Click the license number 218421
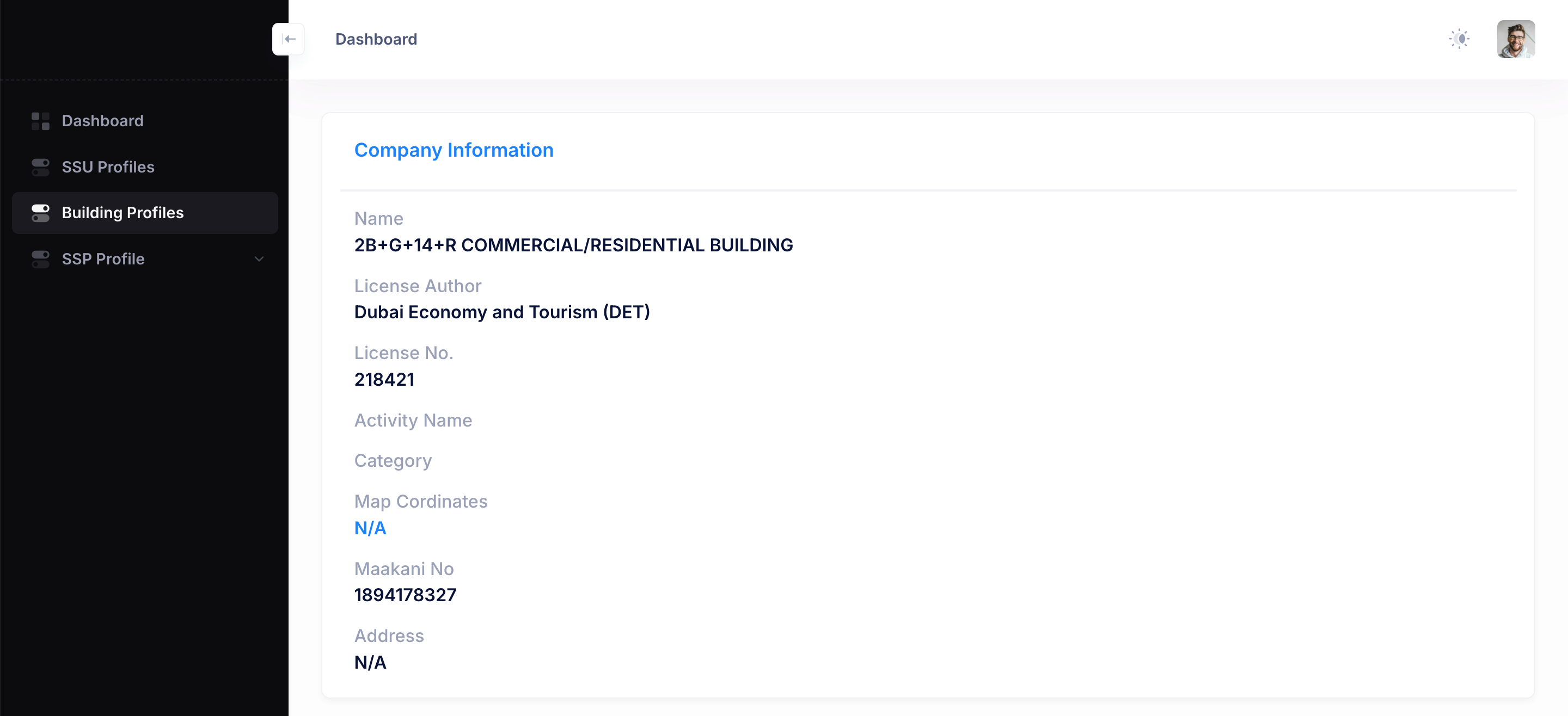The image size is (1568, 716). (x=384, y=380)
